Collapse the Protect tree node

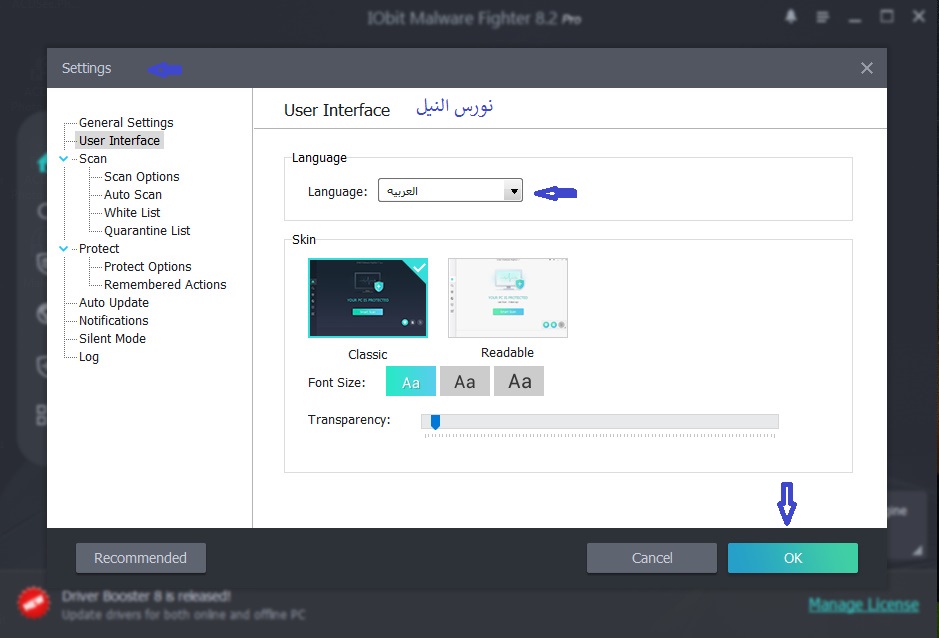point(64,249)
